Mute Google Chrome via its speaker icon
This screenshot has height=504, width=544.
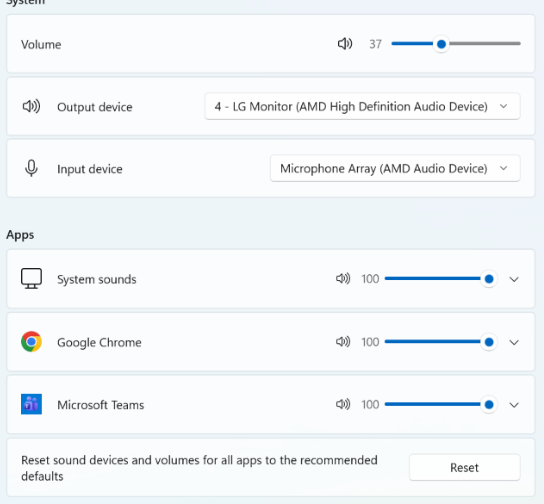343,342
